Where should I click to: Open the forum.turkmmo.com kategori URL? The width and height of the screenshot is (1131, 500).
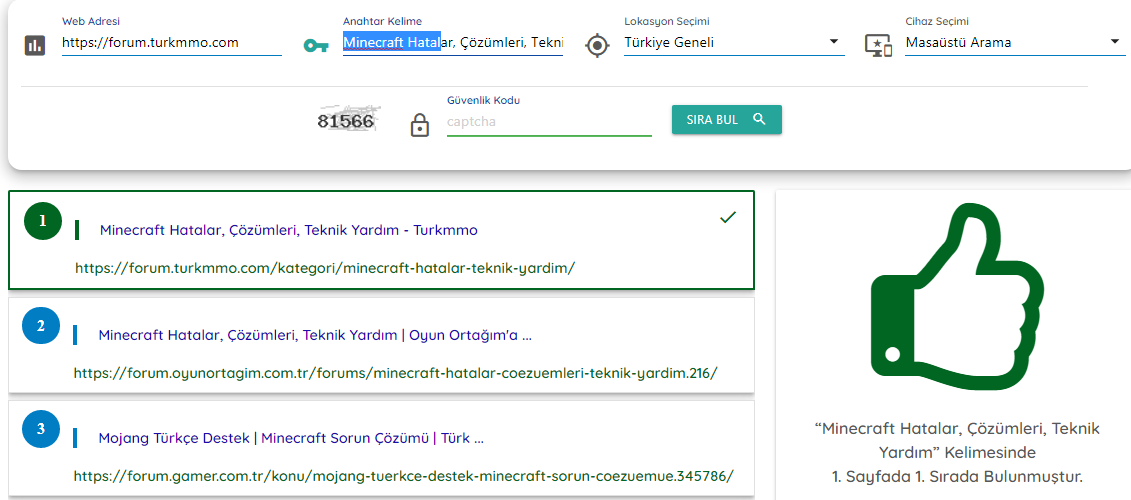325,268
